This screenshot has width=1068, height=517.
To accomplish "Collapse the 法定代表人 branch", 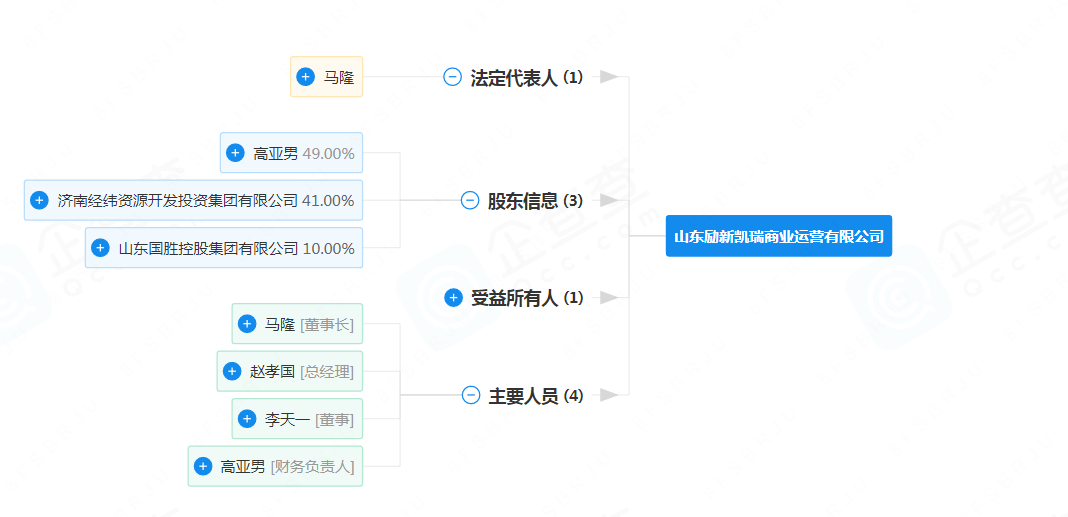I will [452, 77].
